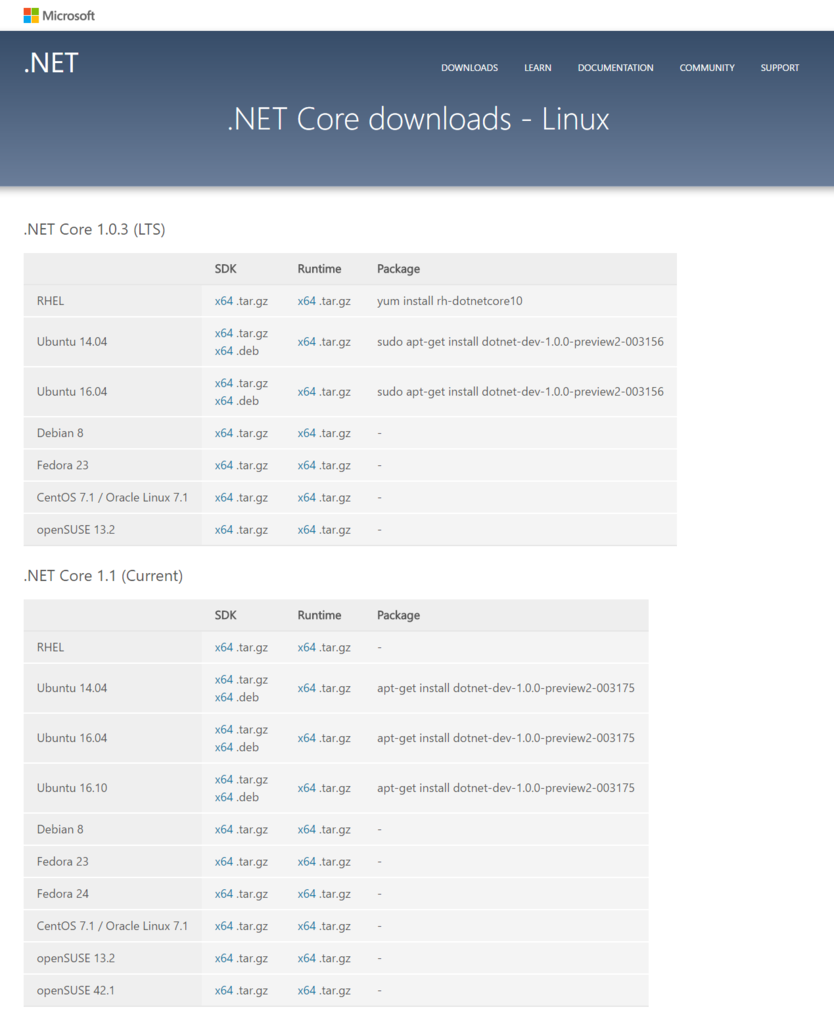Click the 'openSUSE 42.1' row label
The height and width of the screenshot is (1024, 834).
click(x=76, y=990)
